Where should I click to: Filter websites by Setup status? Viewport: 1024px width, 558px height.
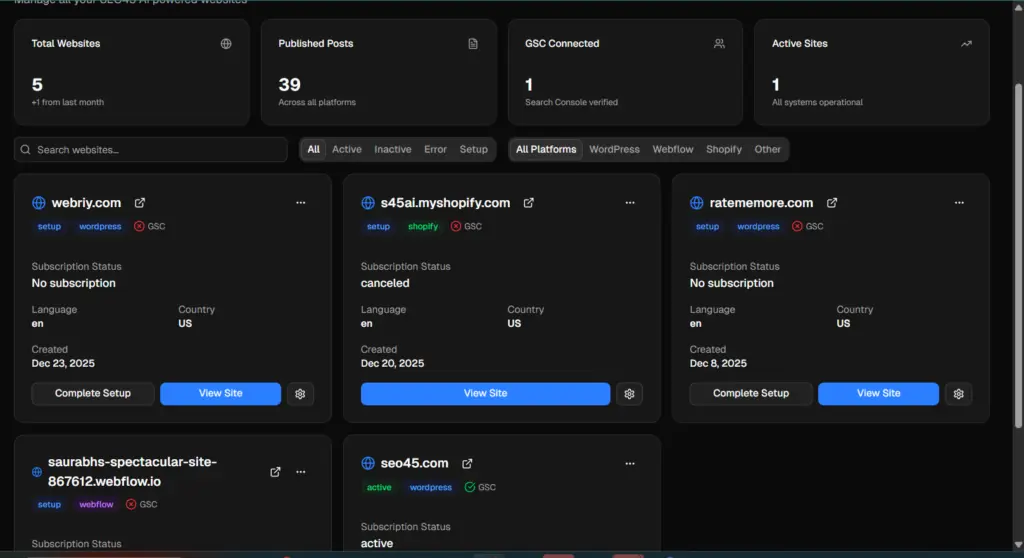473,150
